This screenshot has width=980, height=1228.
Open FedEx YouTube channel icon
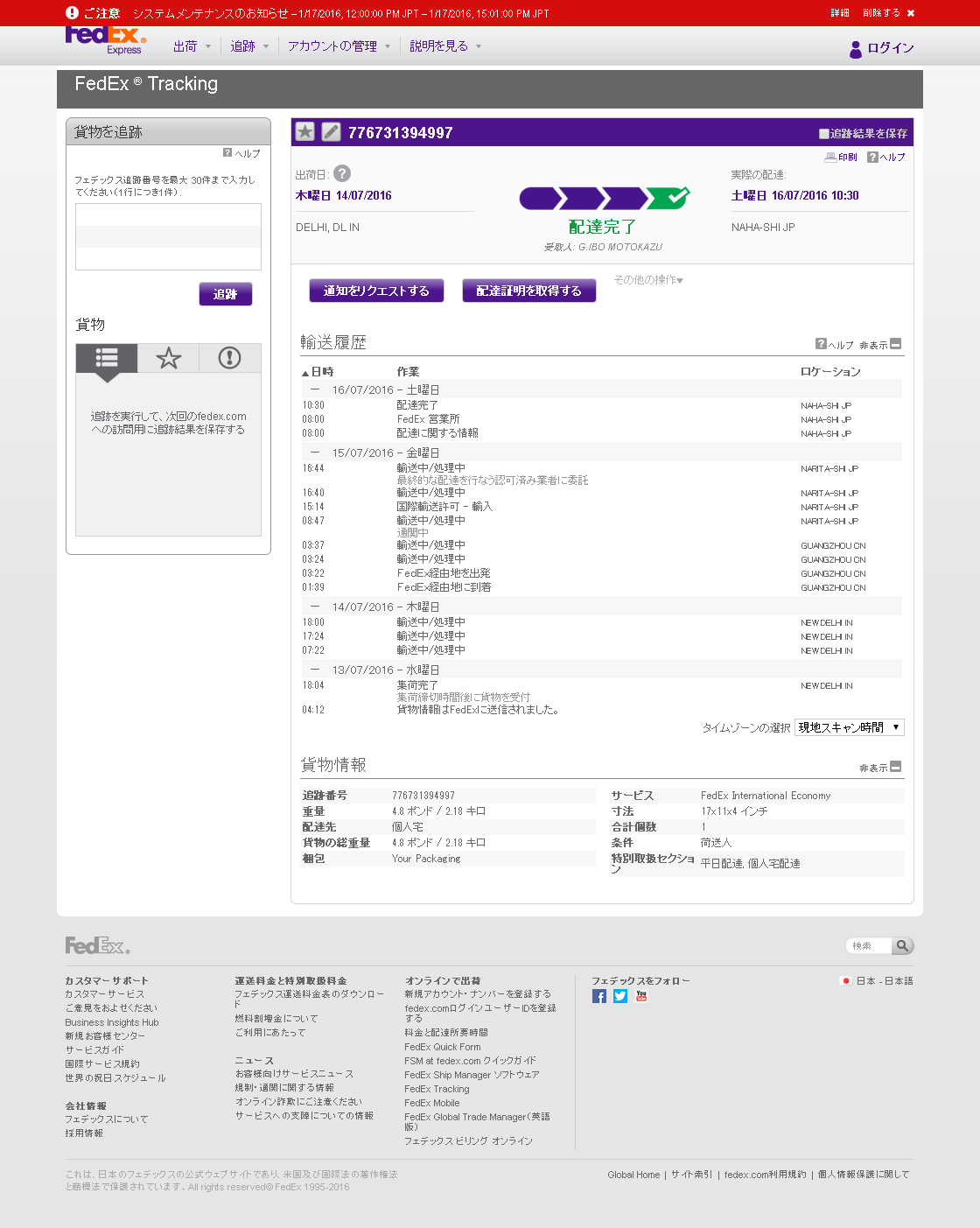(641, 996)
